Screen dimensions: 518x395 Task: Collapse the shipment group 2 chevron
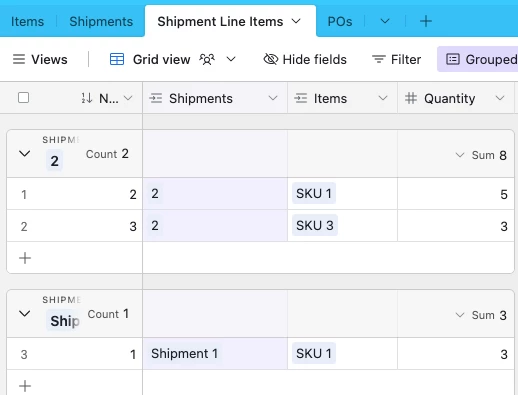(x=24, y=154)
